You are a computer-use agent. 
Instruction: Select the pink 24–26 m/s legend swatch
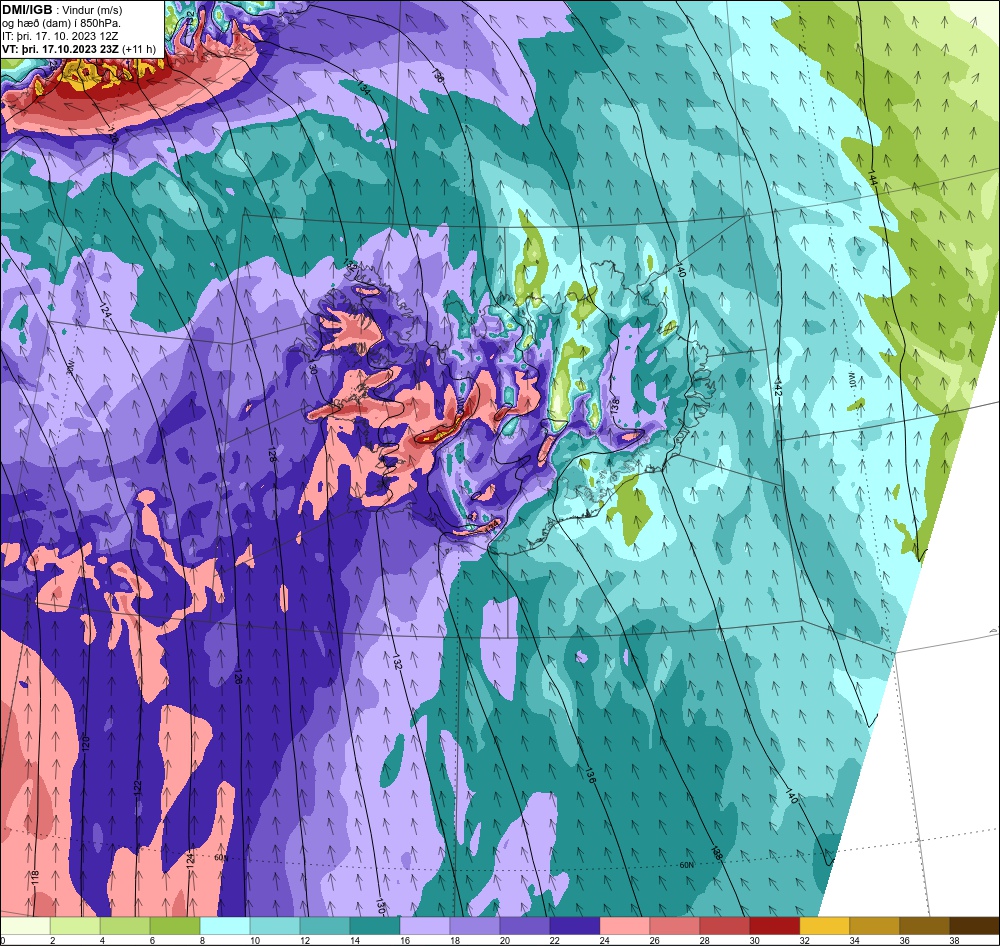624,926
